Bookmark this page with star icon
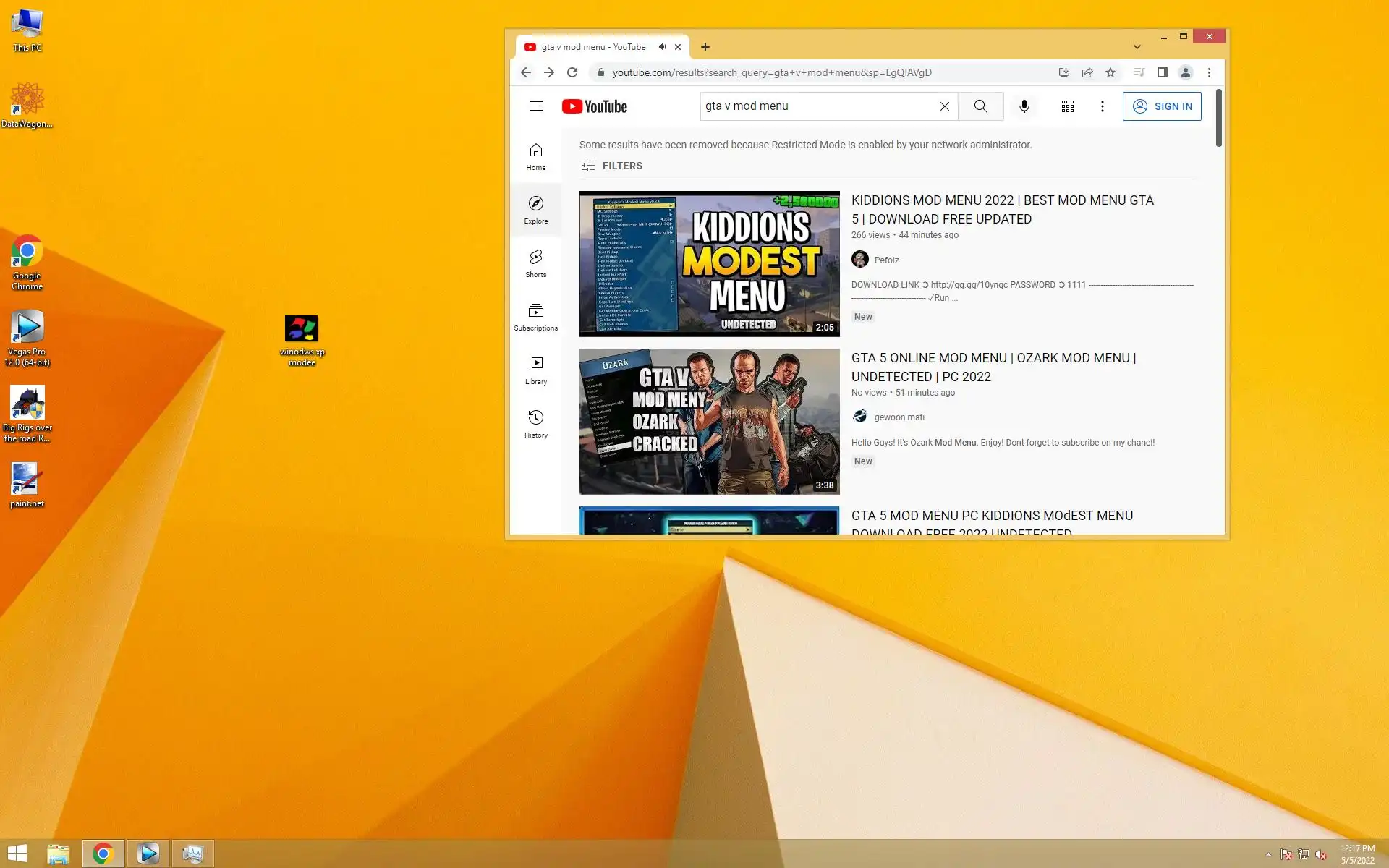Screen dimensions: 1389x868 1110,72
